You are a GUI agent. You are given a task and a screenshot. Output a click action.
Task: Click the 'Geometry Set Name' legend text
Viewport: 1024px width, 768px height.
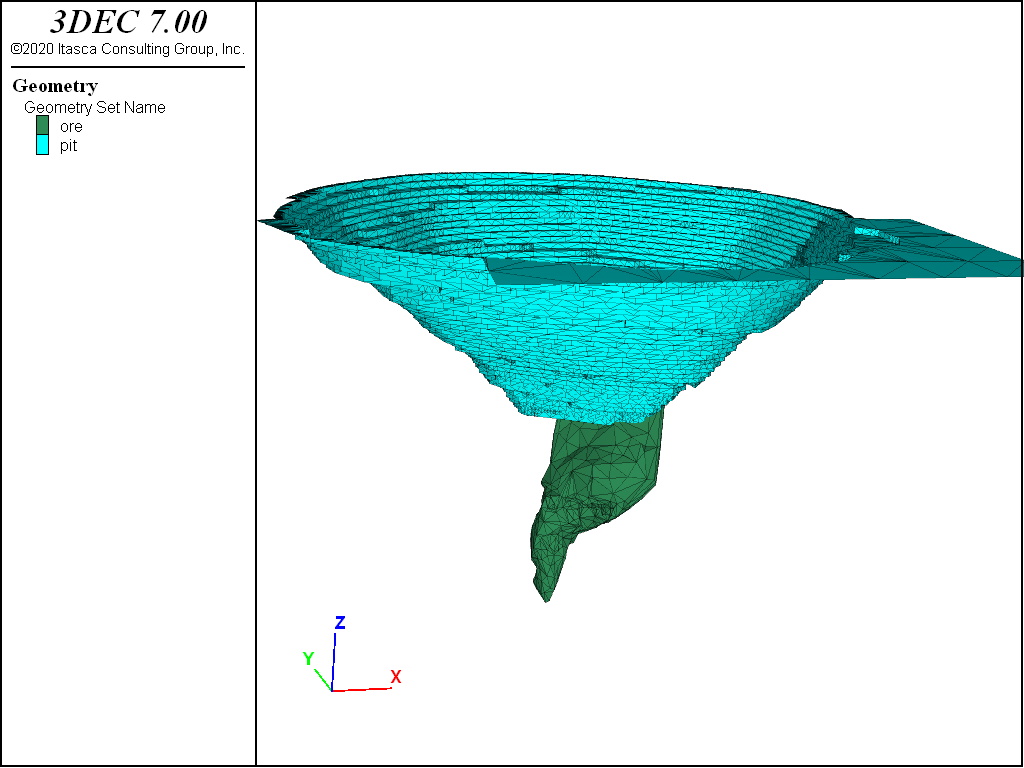(x=95, y=107)
